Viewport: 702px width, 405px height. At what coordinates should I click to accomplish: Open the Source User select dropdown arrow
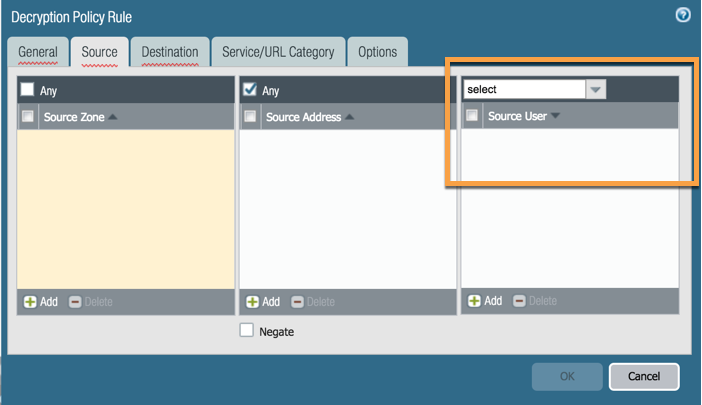[x=596, y=89]
